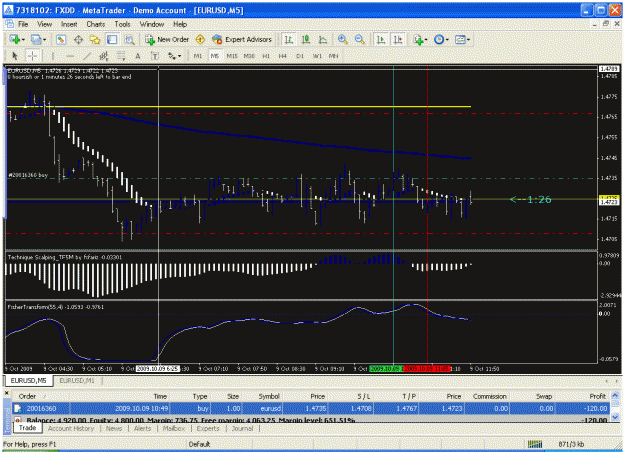Select the Fibonacci retracement tool
The width and height of the screenshot is (625, 452).
coord(121,56)
